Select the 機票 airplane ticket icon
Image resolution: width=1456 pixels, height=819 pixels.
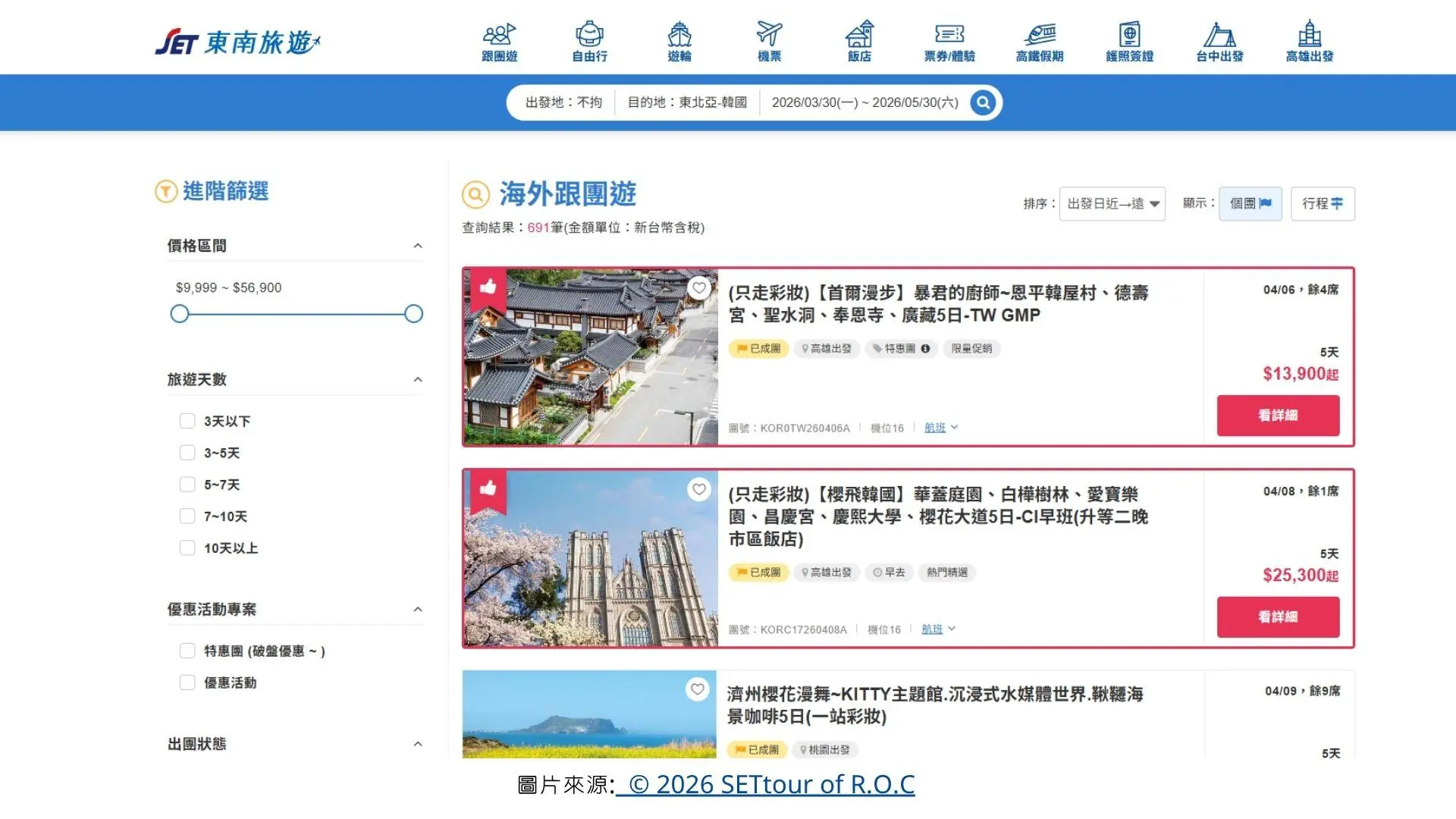(769, 42)
